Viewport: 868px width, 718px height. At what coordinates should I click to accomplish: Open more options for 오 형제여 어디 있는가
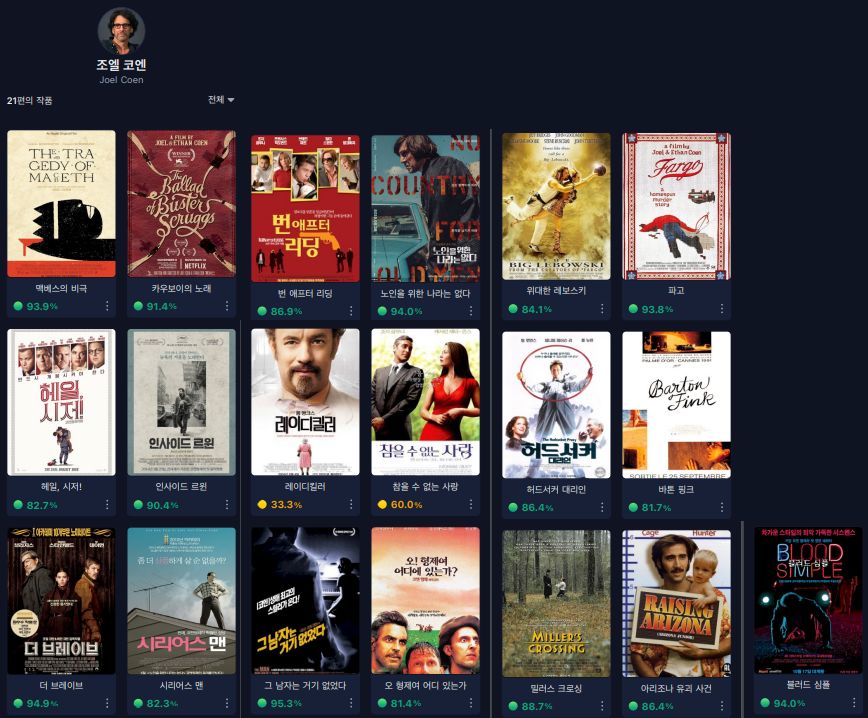coord(471,703)
